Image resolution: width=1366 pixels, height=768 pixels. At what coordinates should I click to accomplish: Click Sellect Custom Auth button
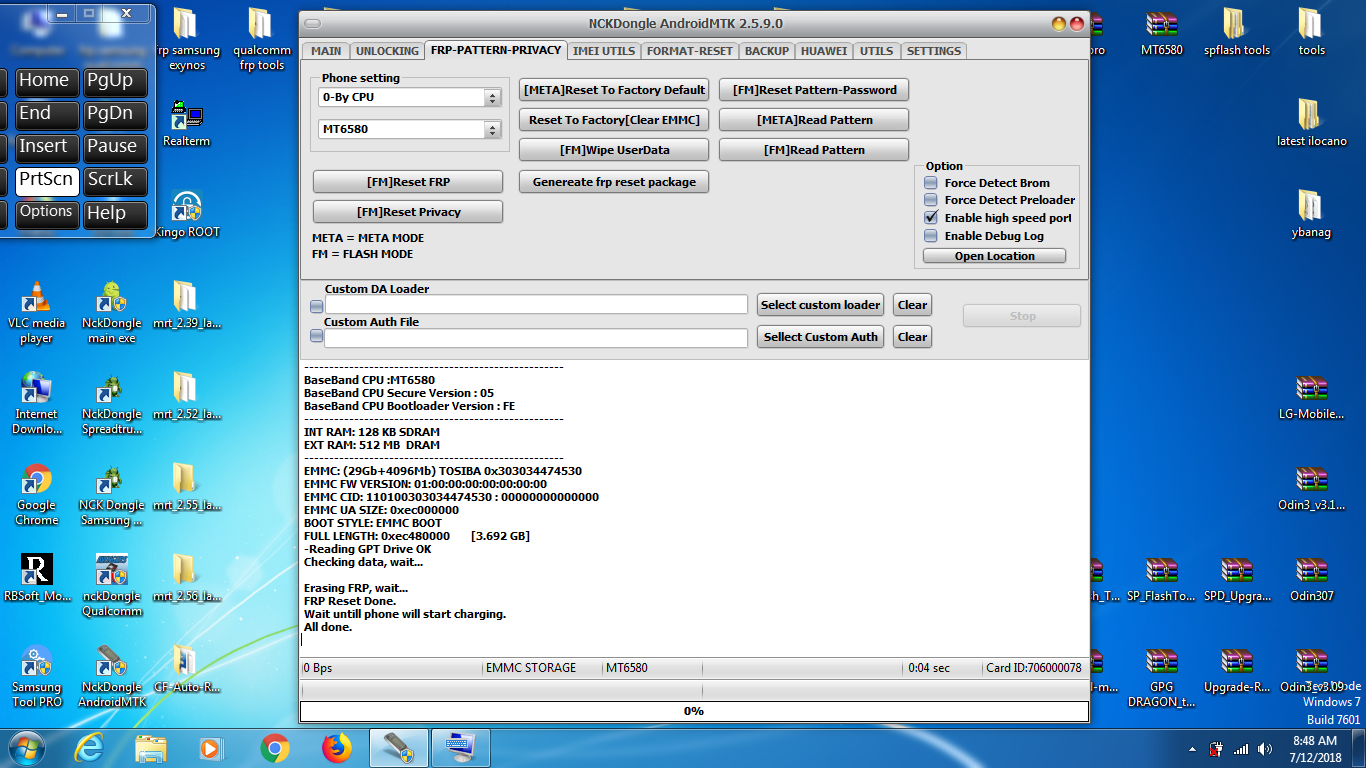pos(821,337)
